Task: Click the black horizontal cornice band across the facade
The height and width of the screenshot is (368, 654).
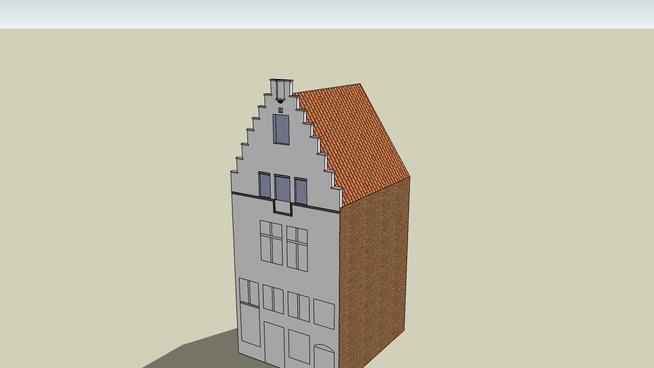Action: (x=286, y=203)
